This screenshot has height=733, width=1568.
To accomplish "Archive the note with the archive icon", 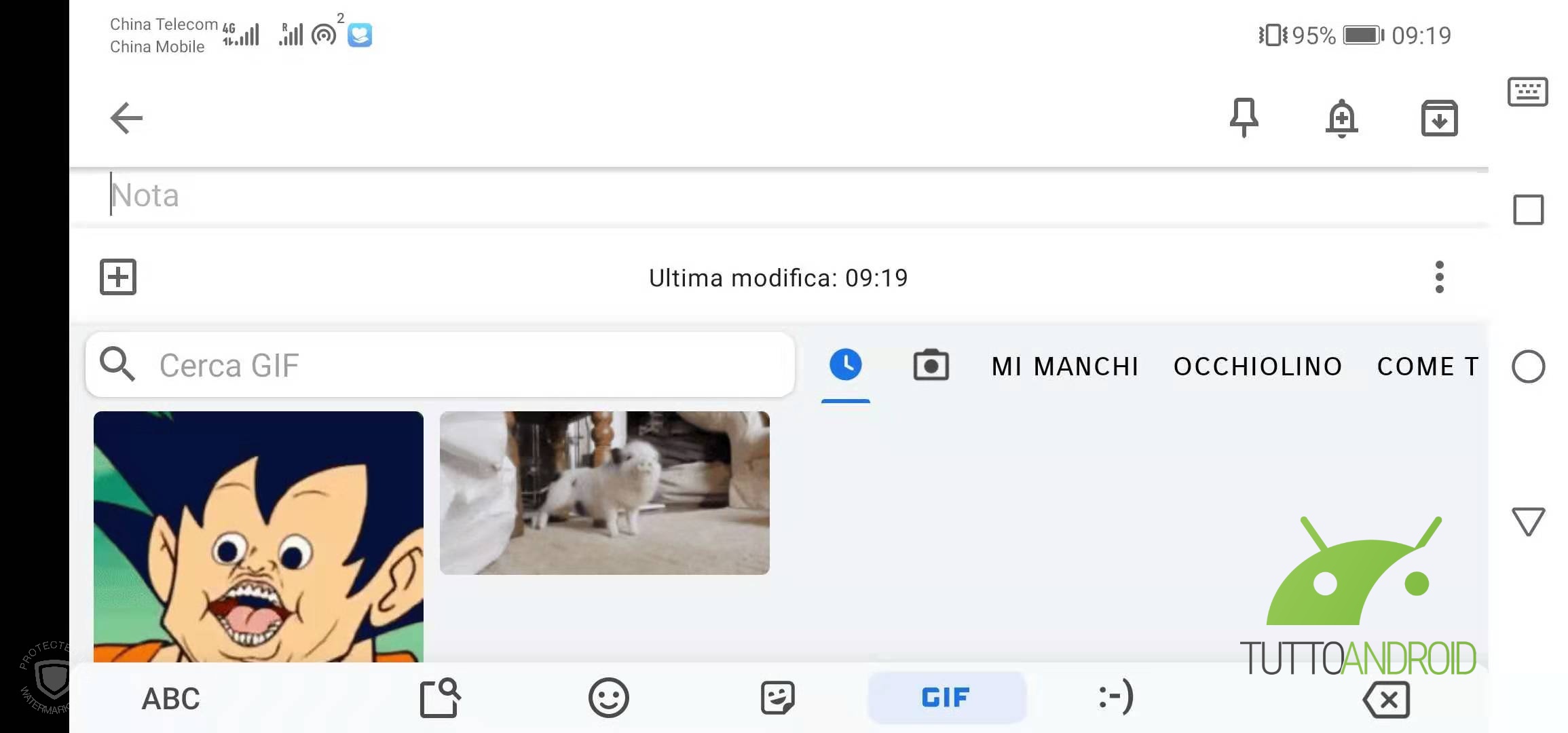I will coord(1439,118).
